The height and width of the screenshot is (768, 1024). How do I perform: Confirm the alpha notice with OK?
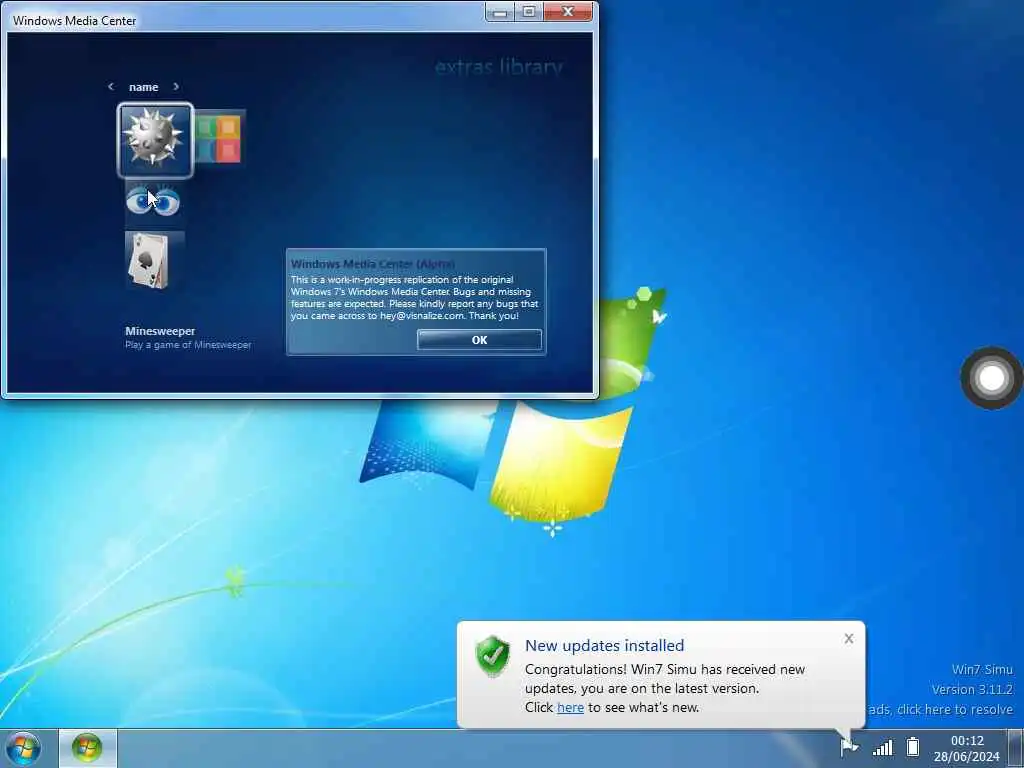click(479, 340)
